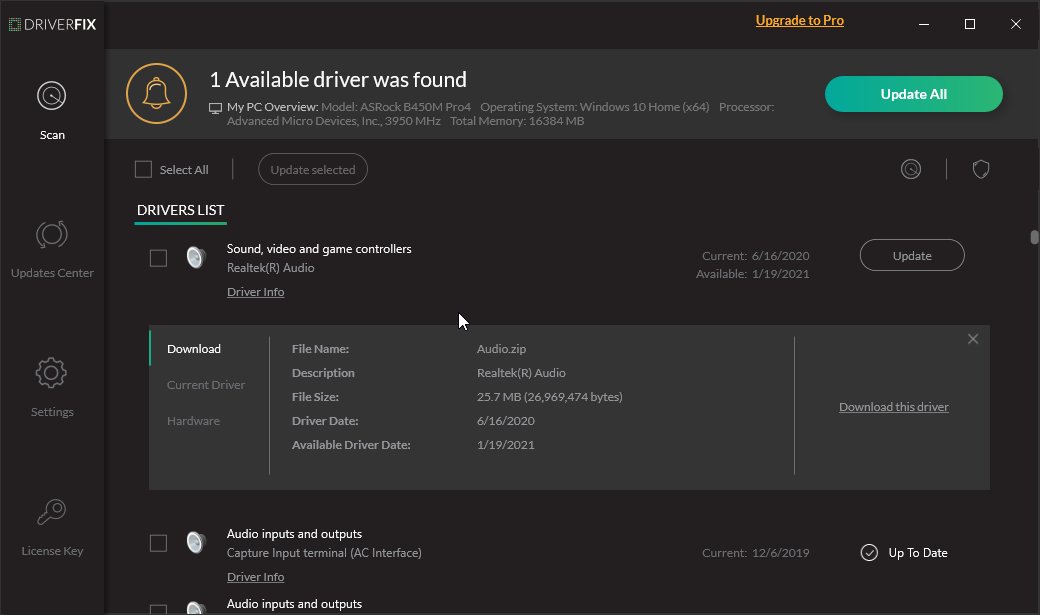Open Settings gear in sidebar

coord(52,387)
